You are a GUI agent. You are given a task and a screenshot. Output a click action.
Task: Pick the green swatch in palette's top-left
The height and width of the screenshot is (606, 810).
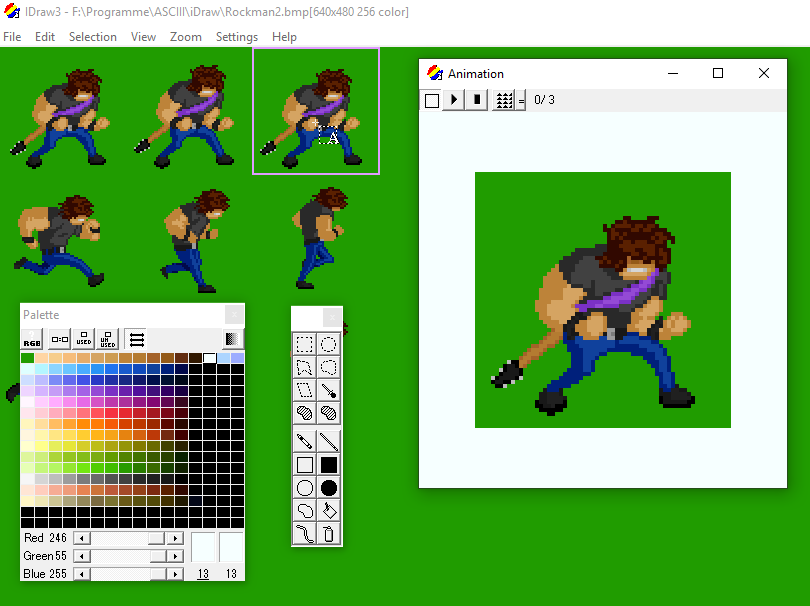(27, 358)
